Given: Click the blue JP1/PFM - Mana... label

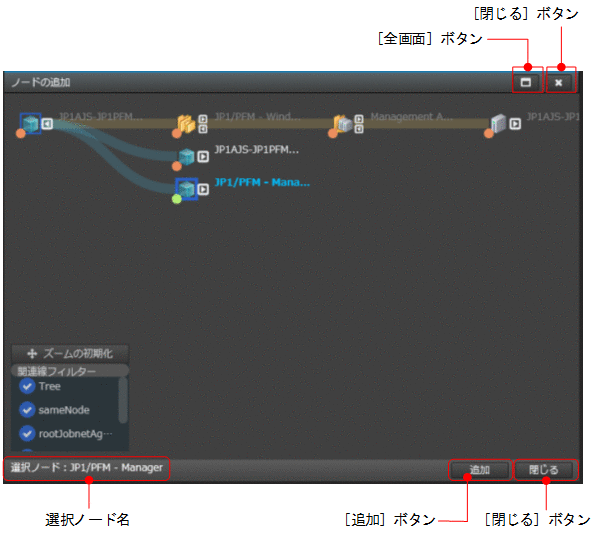Looking at the screenshot, I should click(262, 182).
